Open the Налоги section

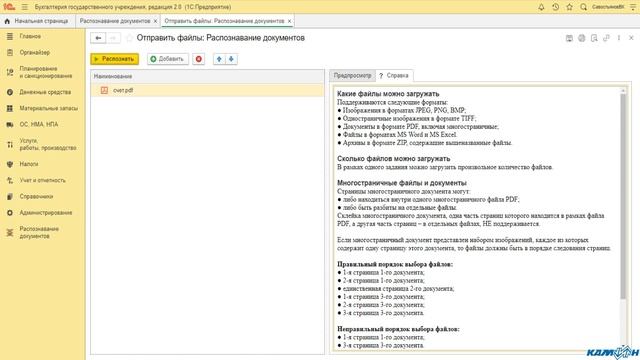(29, 164)
